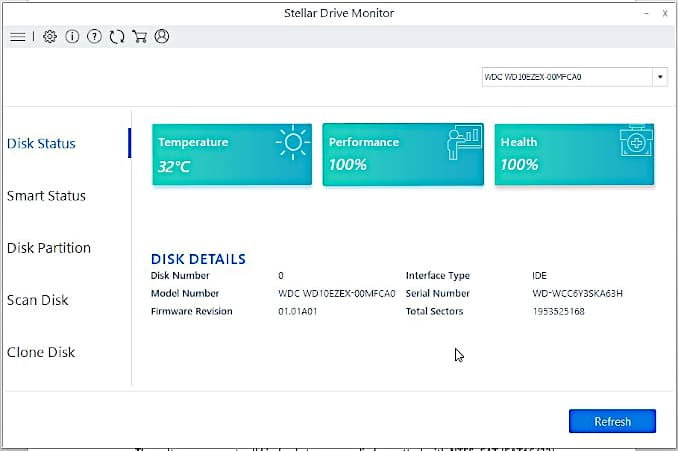
Task: Click the first-aid kit icon on Health card
Action: (636, 141)
